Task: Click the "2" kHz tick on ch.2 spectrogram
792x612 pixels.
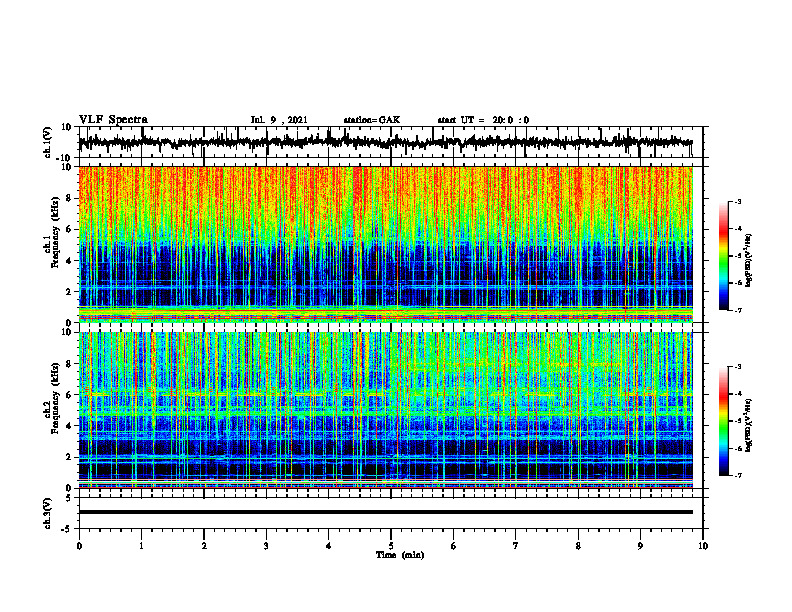Action: (x=69, y=457)
